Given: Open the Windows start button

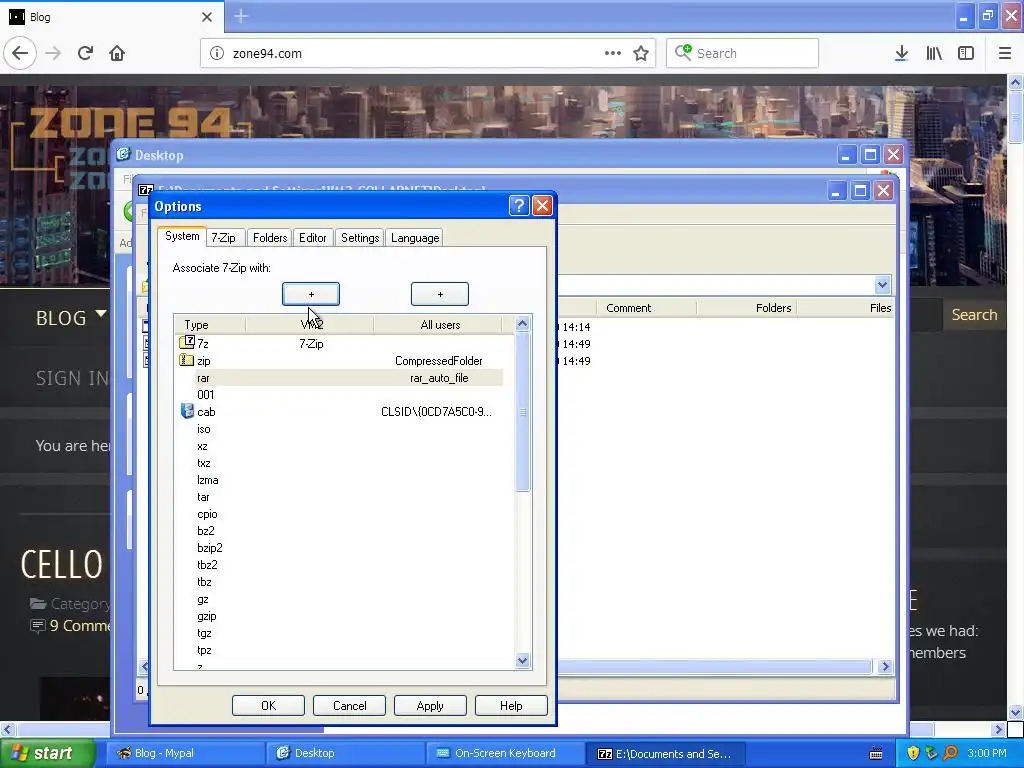Looking at the screenshot, I should 46,753.
